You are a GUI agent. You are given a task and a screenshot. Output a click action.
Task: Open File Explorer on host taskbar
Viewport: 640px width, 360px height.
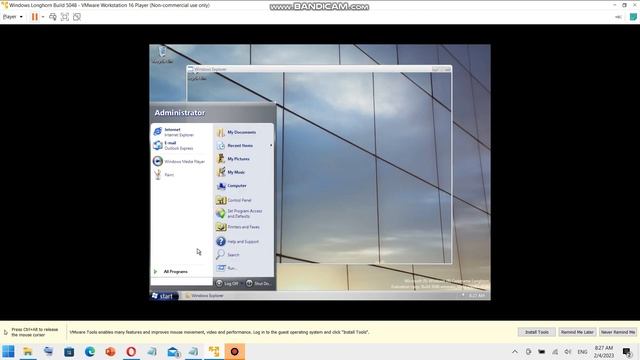(28, 351)
